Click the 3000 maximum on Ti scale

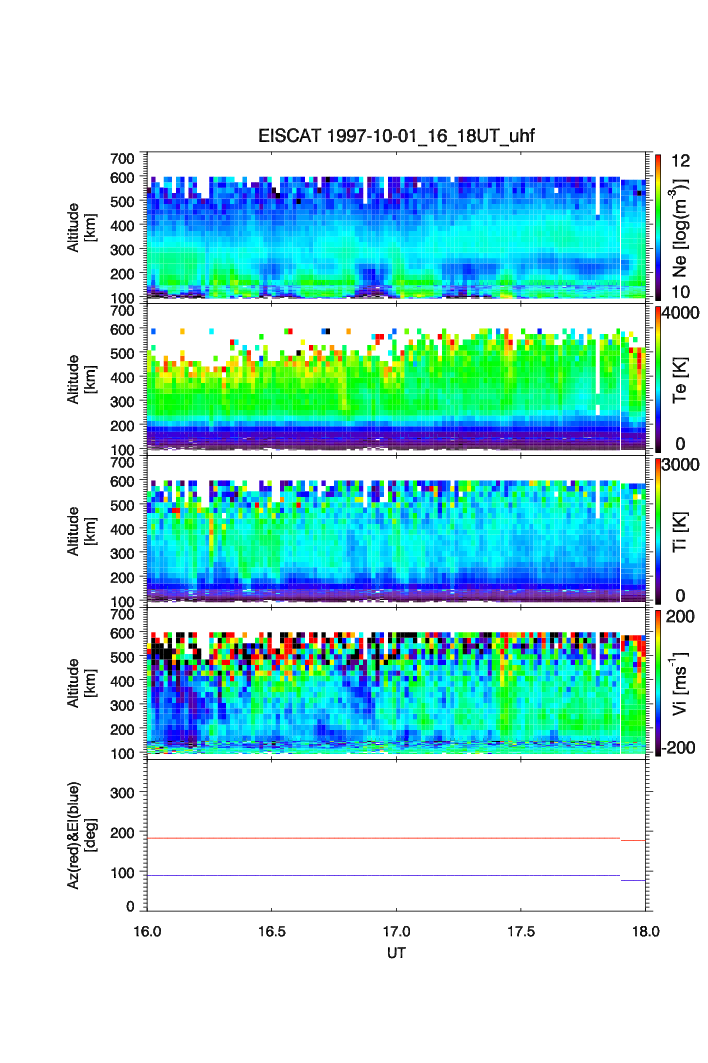point(680,464)
